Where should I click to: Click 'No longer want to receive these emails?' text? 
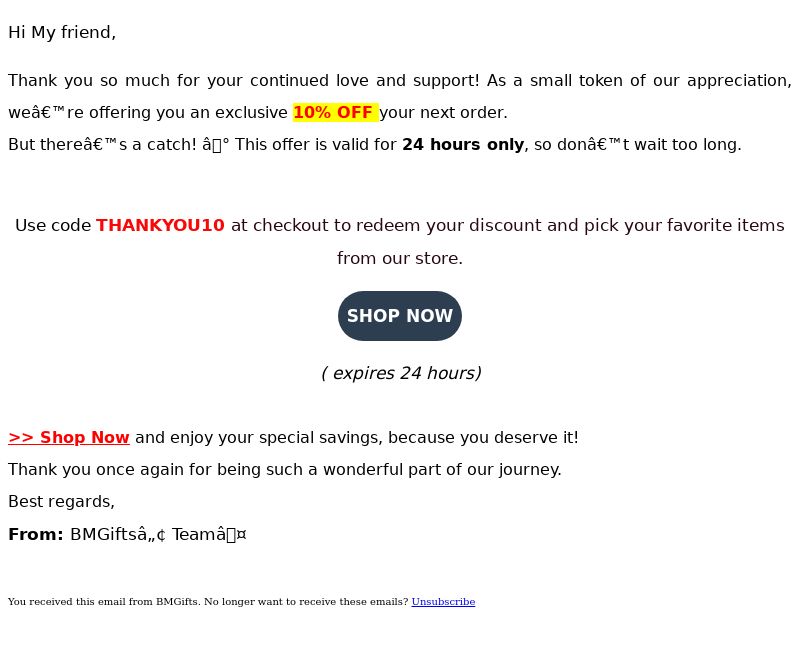coord(306,602)
